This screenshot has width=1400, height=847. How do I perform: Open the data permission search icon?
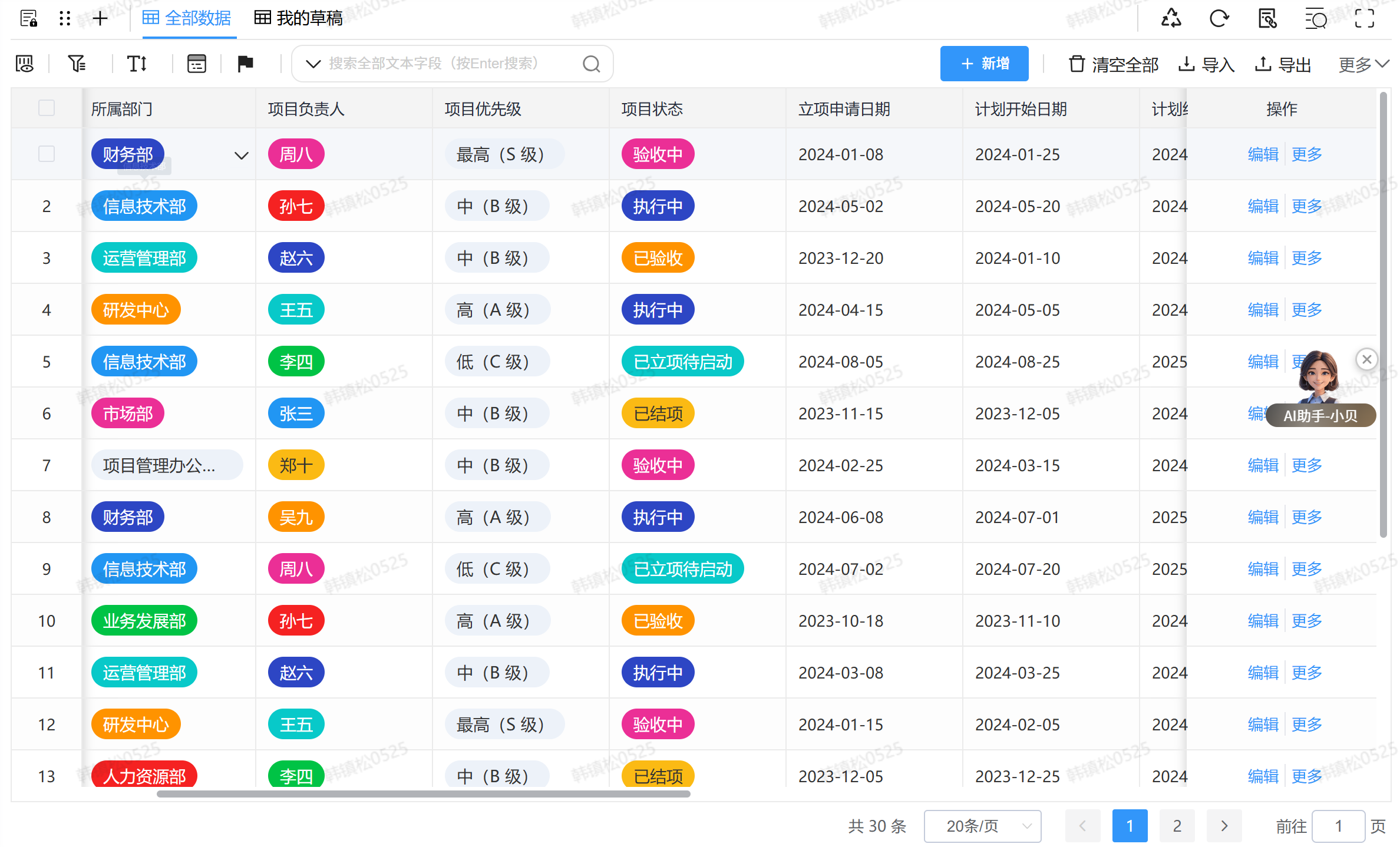pyautogui.click(x=1267, y=18)
